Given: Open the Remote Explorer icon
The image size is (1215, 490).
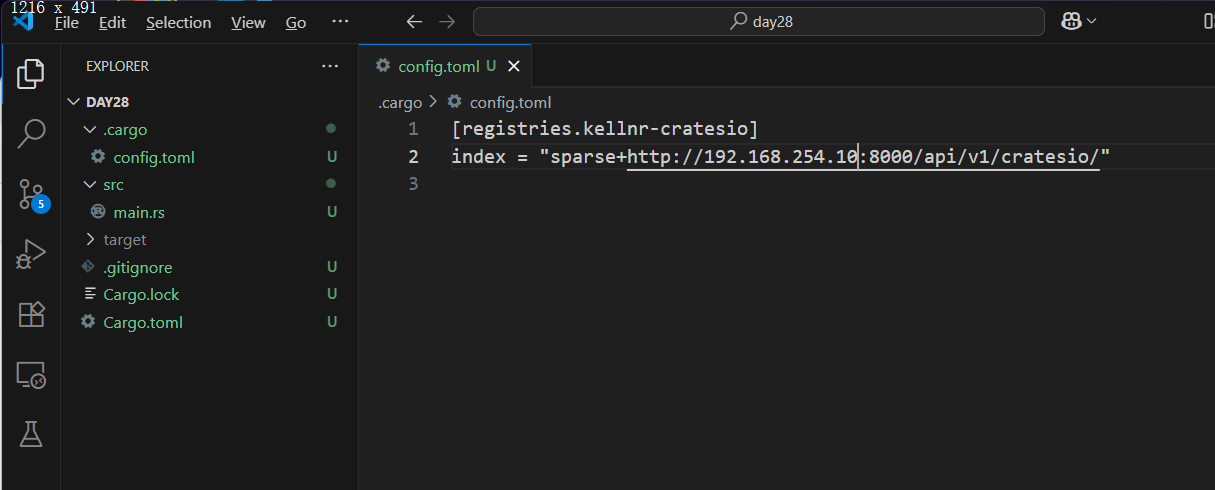Looking at the screenshot, I should pos(31,375).
